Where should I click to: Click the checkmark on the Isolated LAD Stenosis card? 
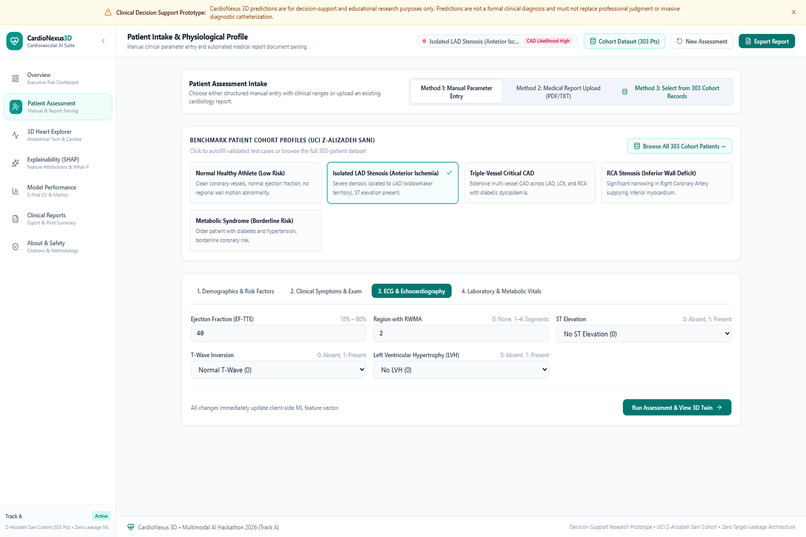[449, 173]
